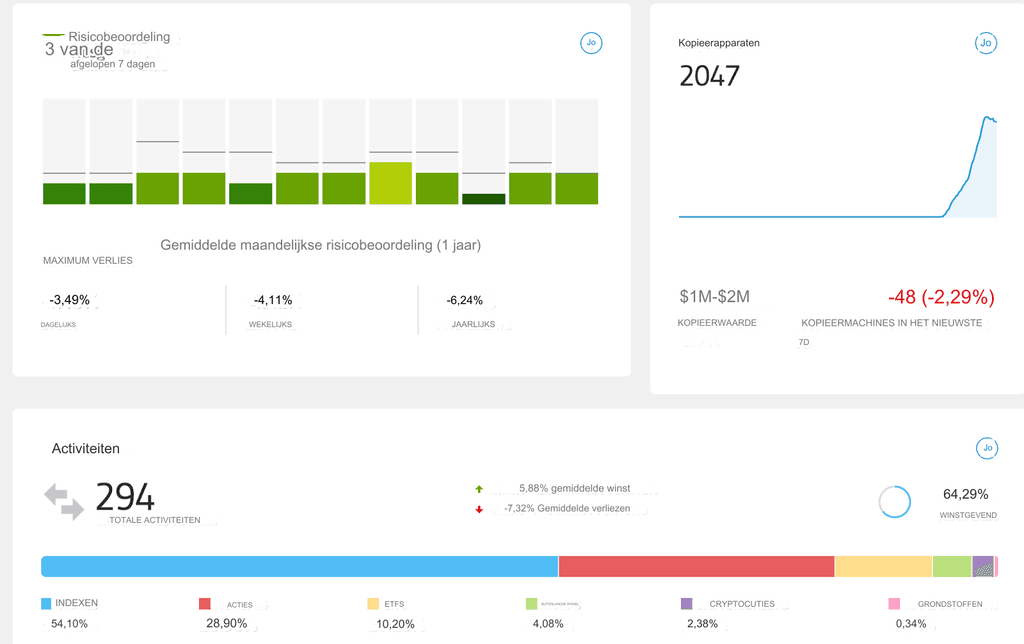The height and width of the screenshot is (644, 1024).
Task: Click the red Acties legend swatch
Action: pyautogui.click(x=205, y=604)
